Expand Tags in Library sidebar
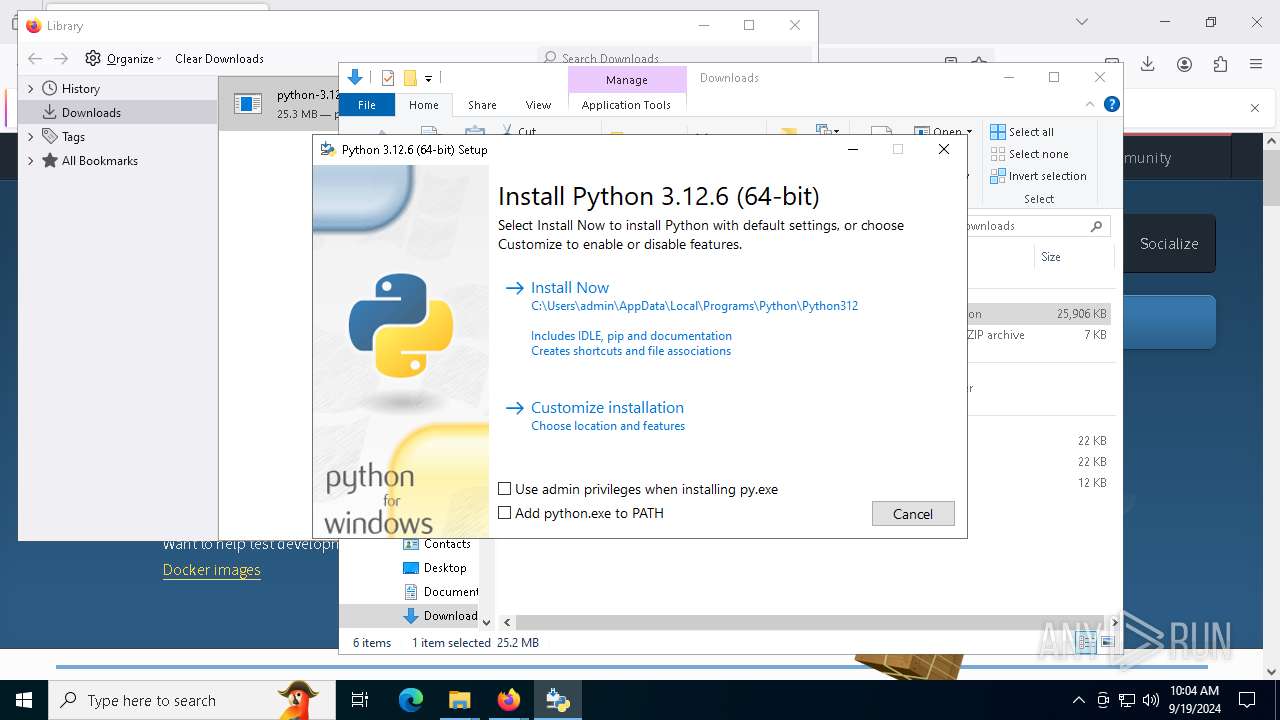Viewport: 1280px width, 720px height. point(30,136)
